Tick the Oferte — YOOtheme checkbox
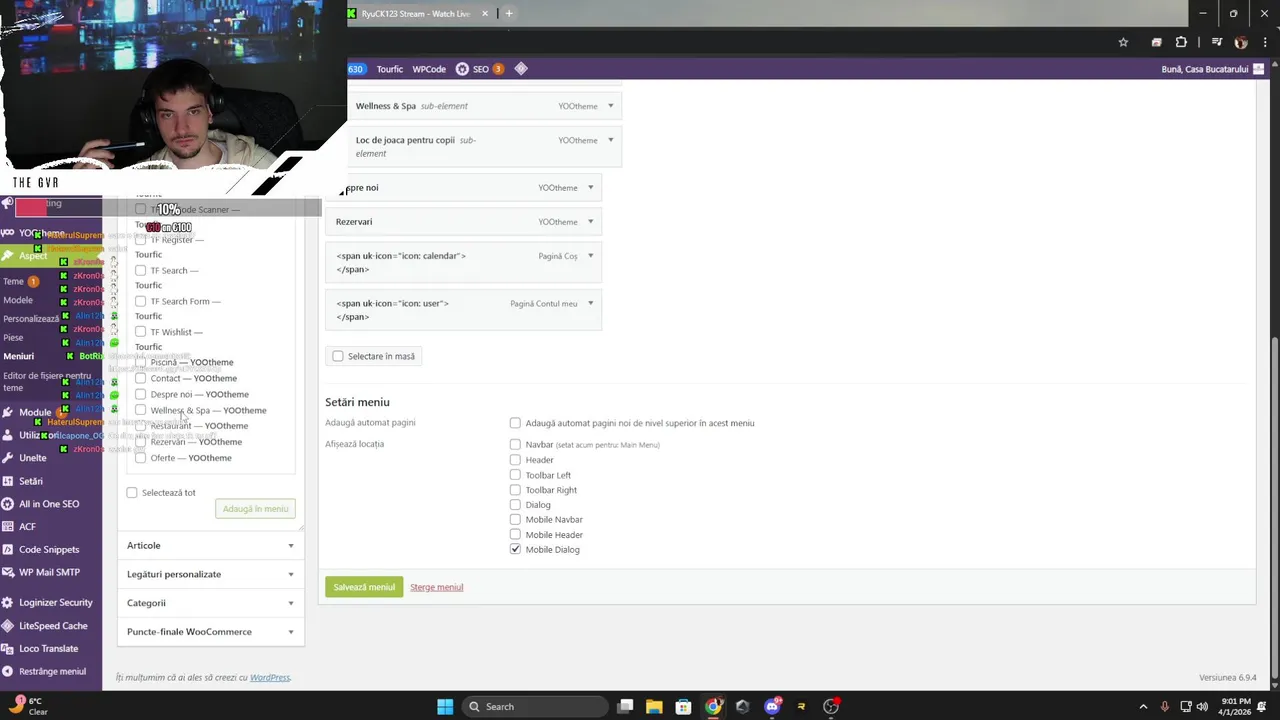Viewport: 1280px width, 720px height. pos(140,458)
